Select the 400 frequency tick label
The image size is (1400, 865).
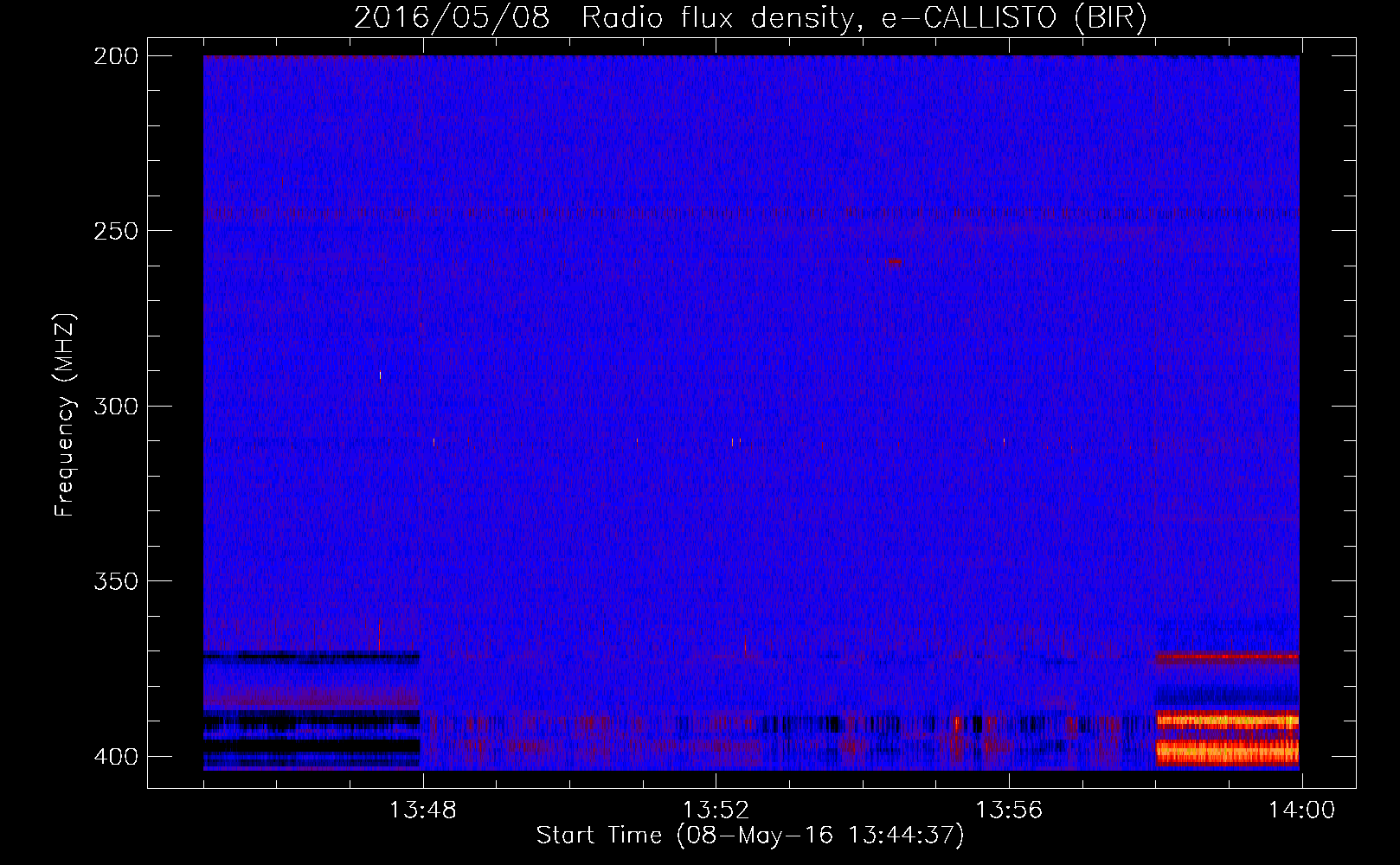click(x=116, y=756)
